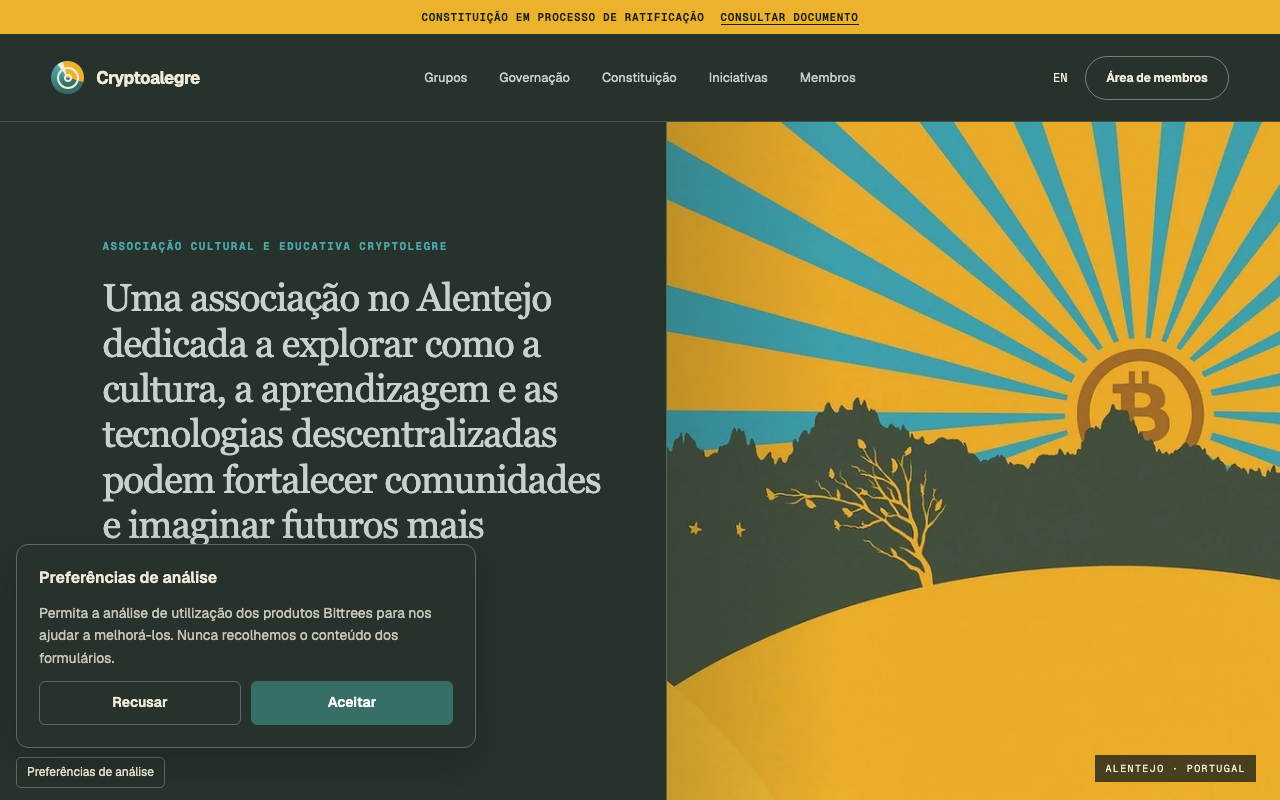Click the Associação Cultural e Educativa Cryptolegre label
Viewport: 1280px width, 800px height.
point(275,246)
